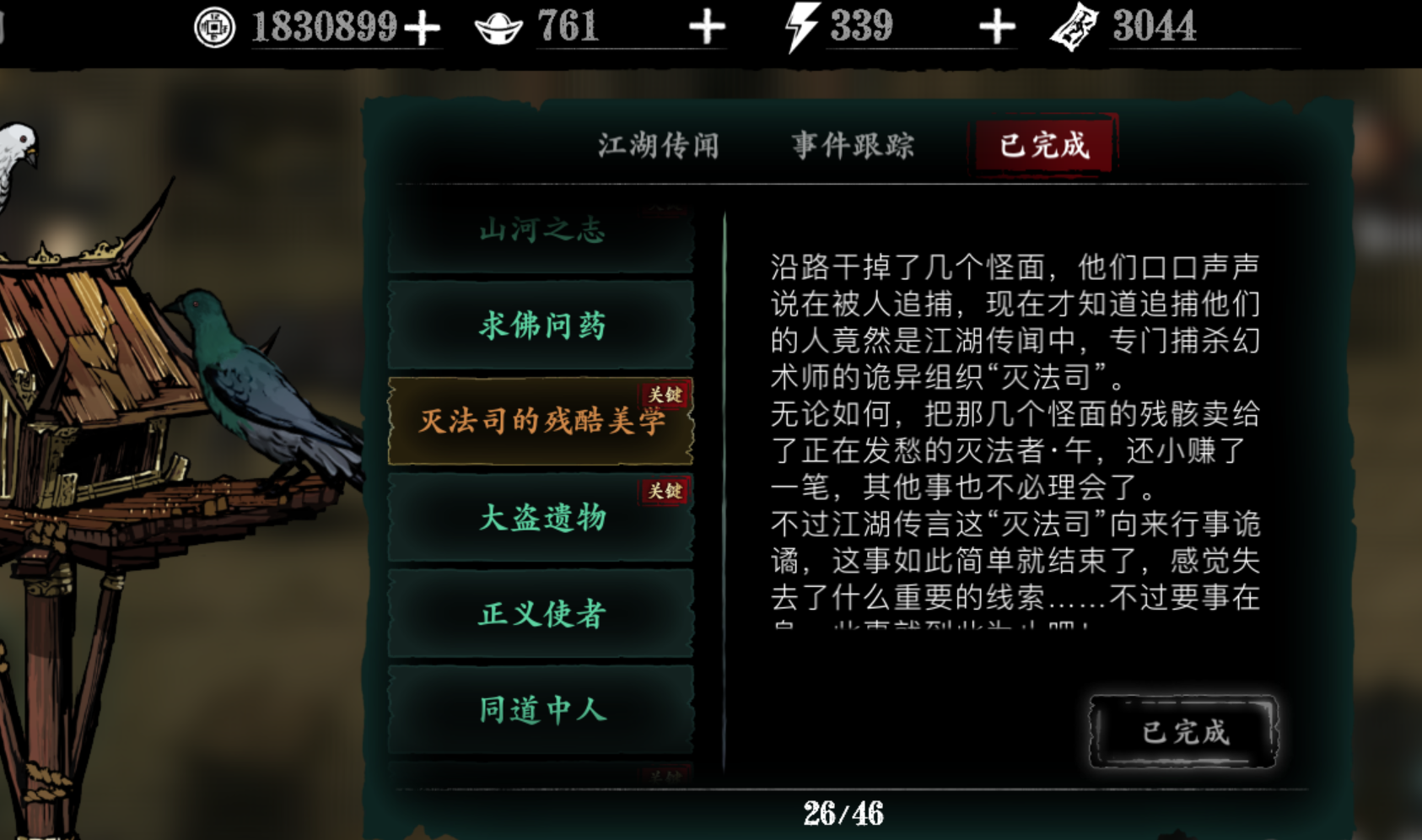Switch to the 江湖传闻 tab
Screen dimensions: 1422x840
coord(659,145)
